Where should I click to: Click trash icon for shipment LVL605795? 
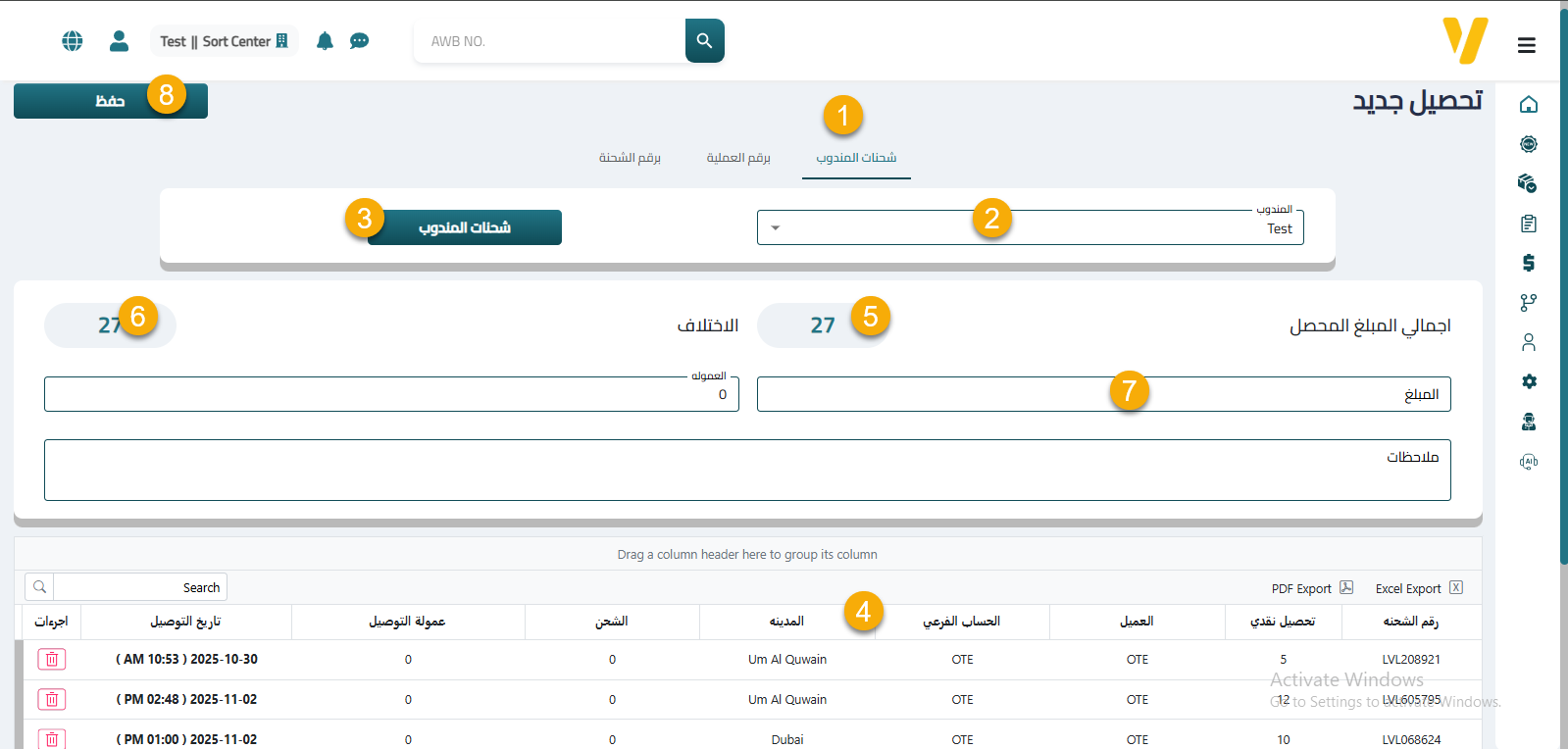point(52,699)
